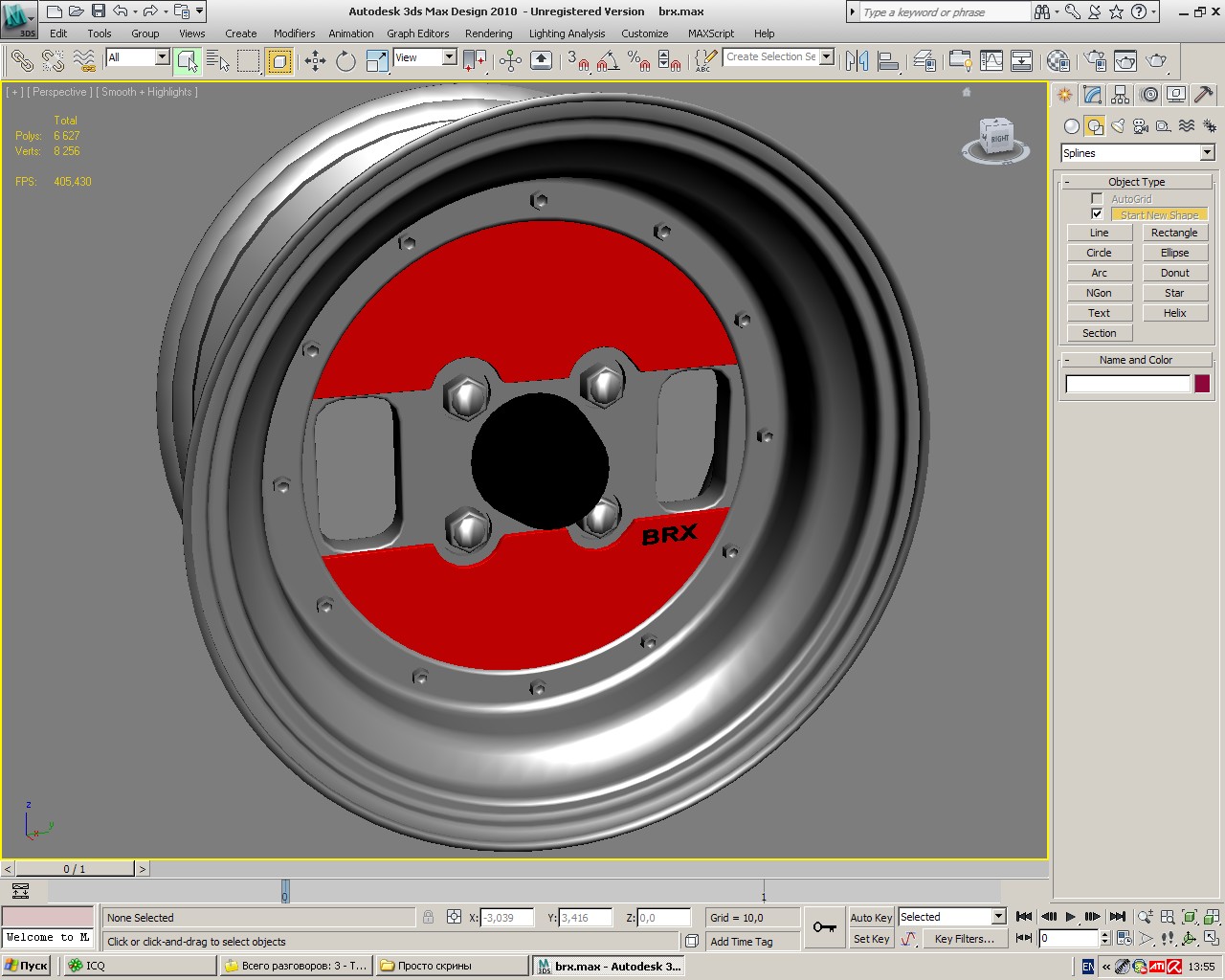Viewport: 1225px width, 980px height.
Task: Select the Cameras category icon
Action: click(1141, 126)
